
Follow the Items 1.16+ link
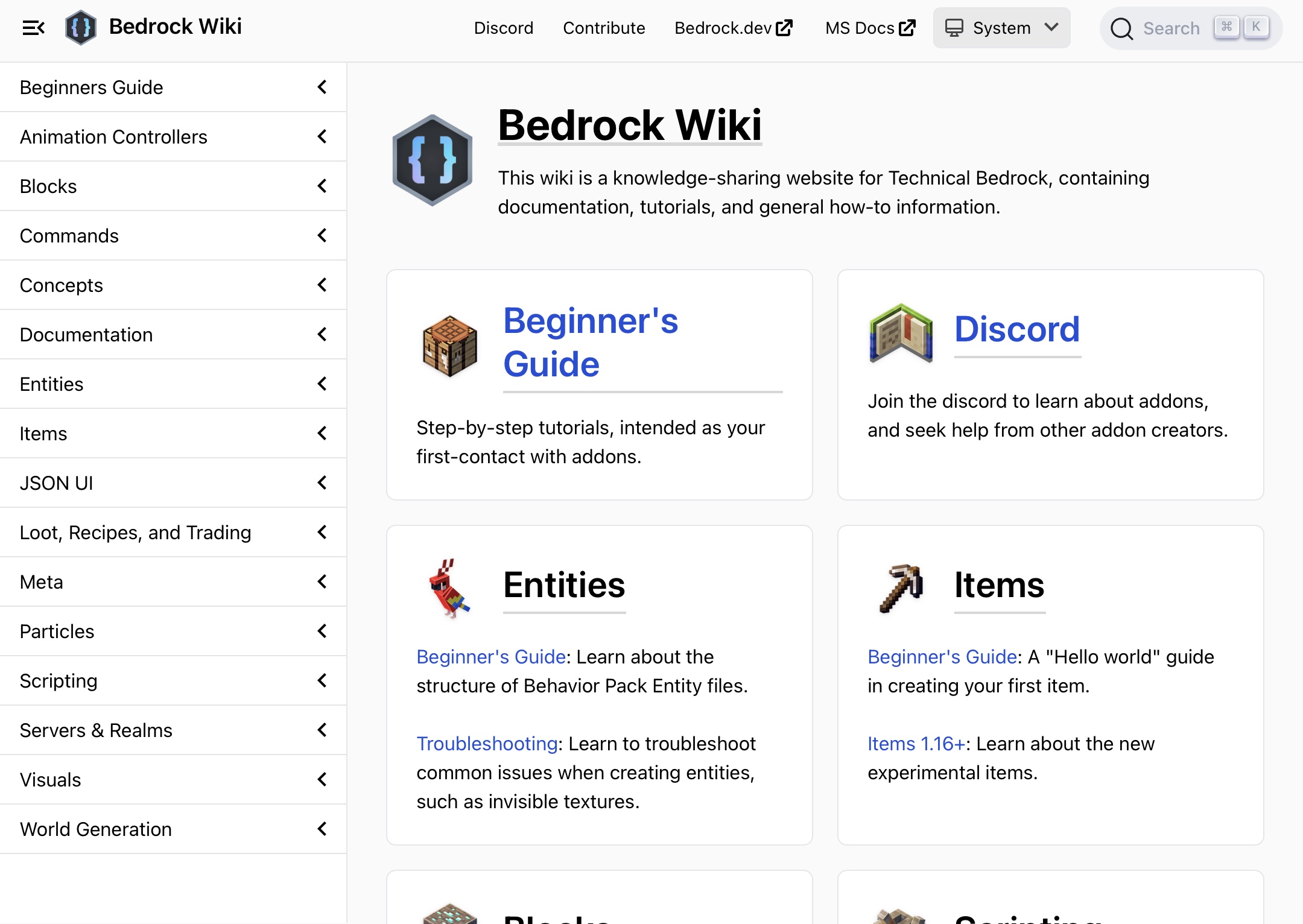click(916, 744)
